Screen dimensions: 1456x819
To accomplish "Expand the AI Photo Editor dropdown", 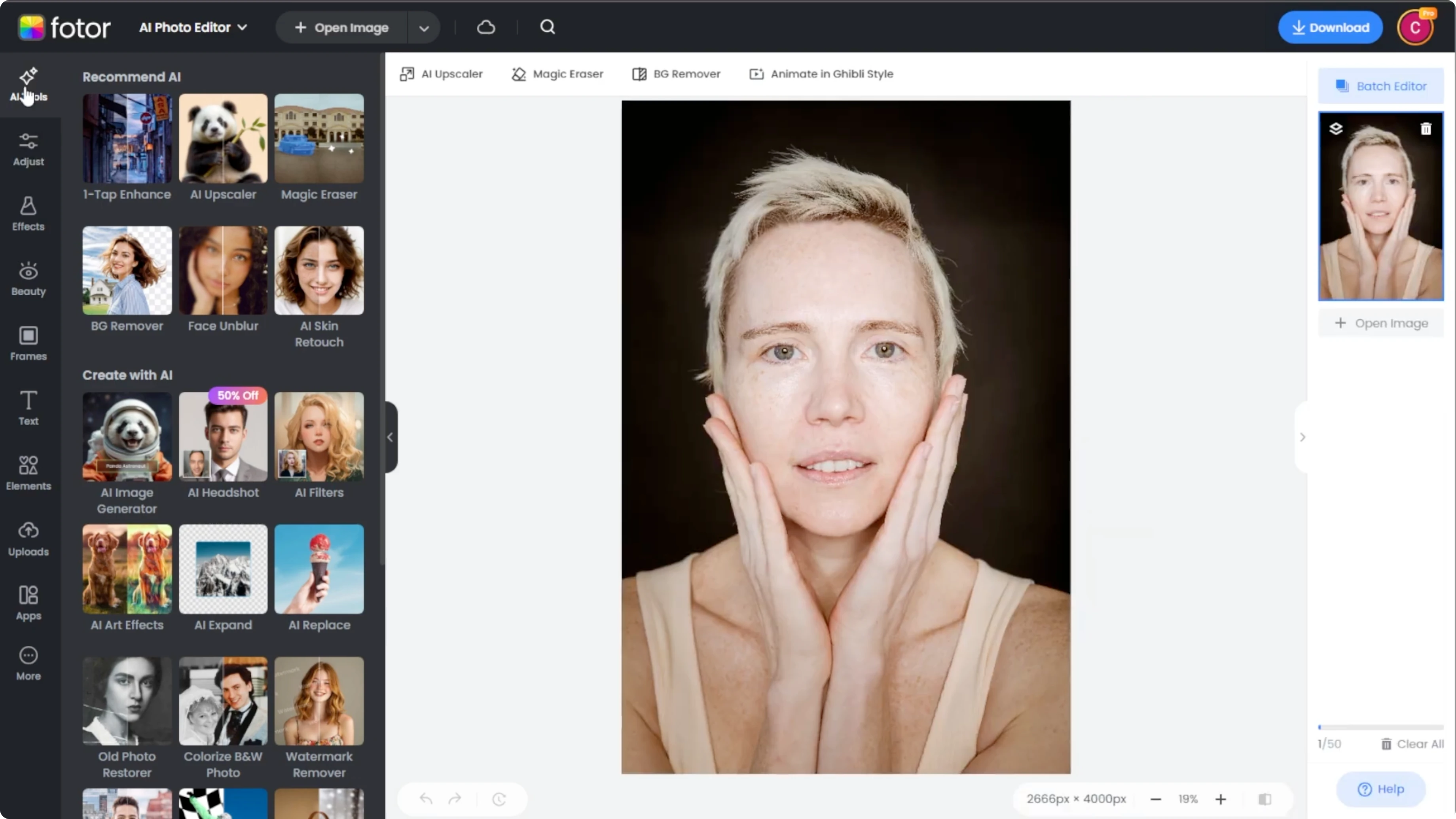I will tap(193, 27).
